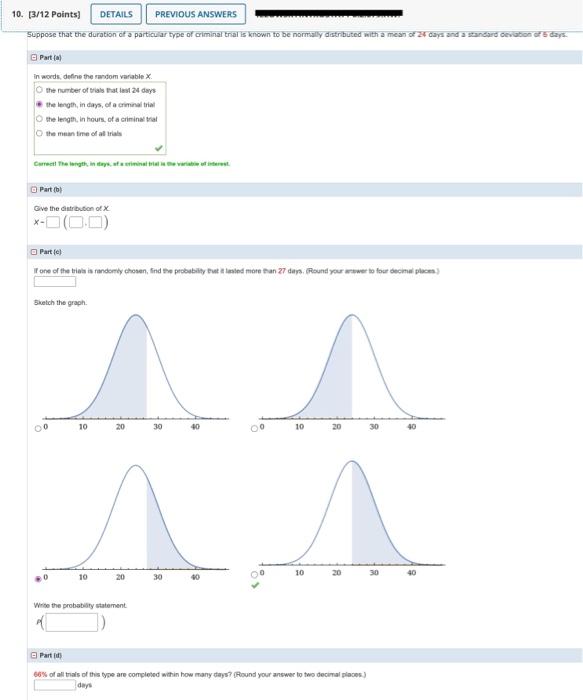This screenshot has width=583, height=700.
Task: Choose the upper graph shaded left of the mean
Action: (254, 429)
